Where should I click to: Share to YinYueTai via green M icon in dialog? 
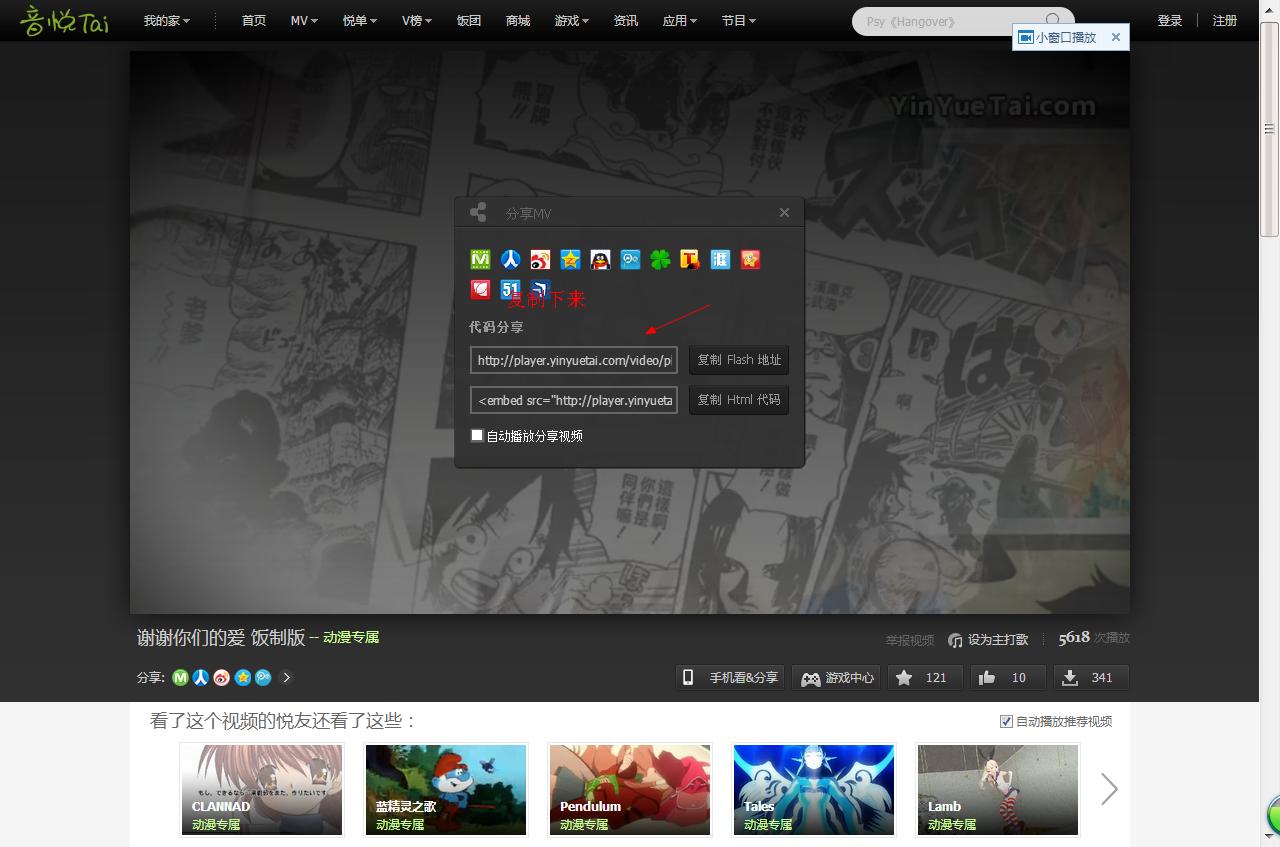[x=480, y=260]
